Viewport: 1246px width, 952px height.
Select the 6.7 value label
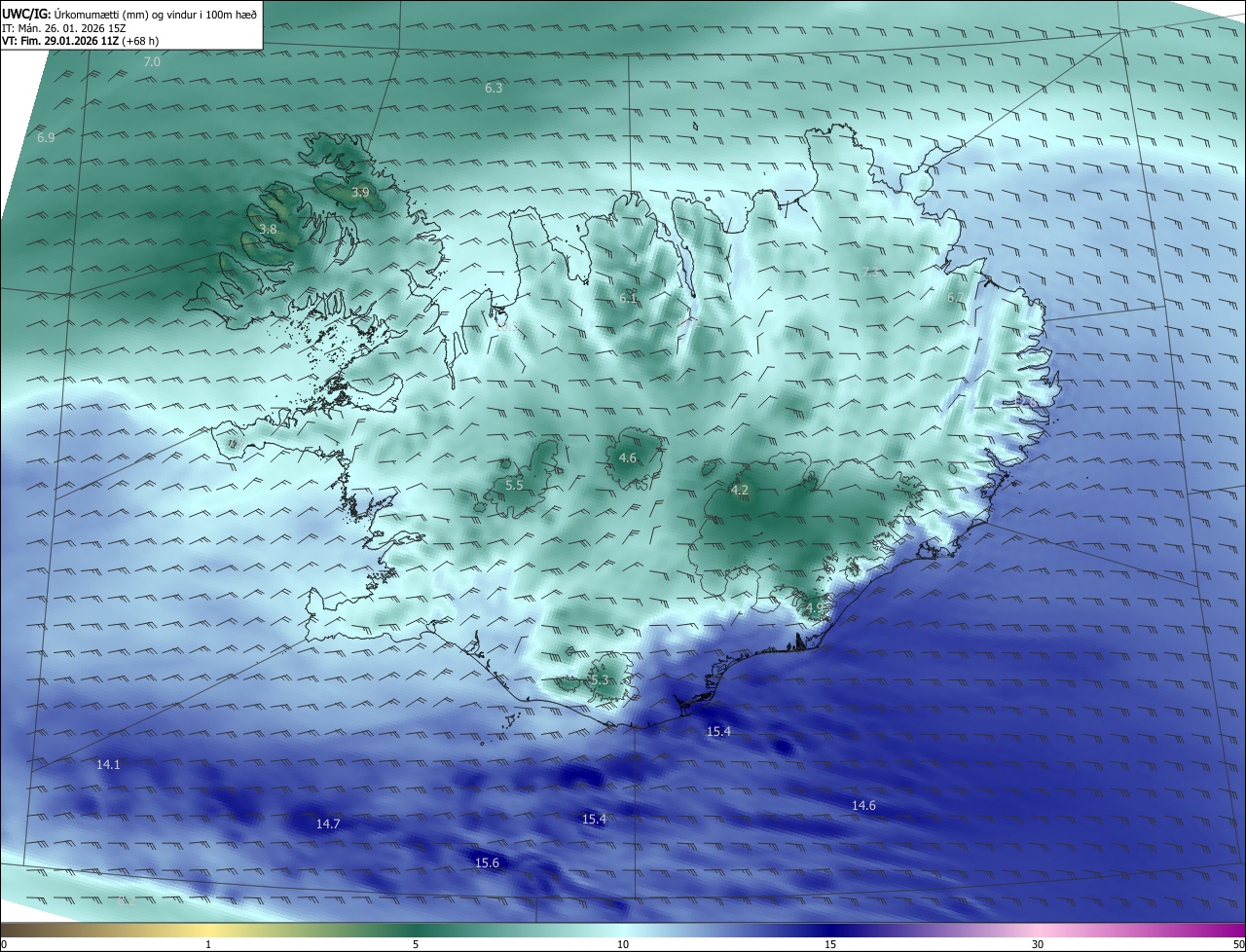(956, 298)
